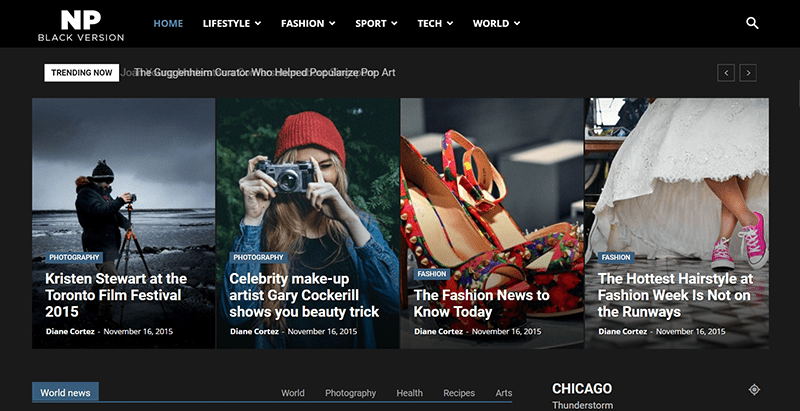Click the CHICAGO weather city name
800x411 pixels.
[x=582, y=389]
